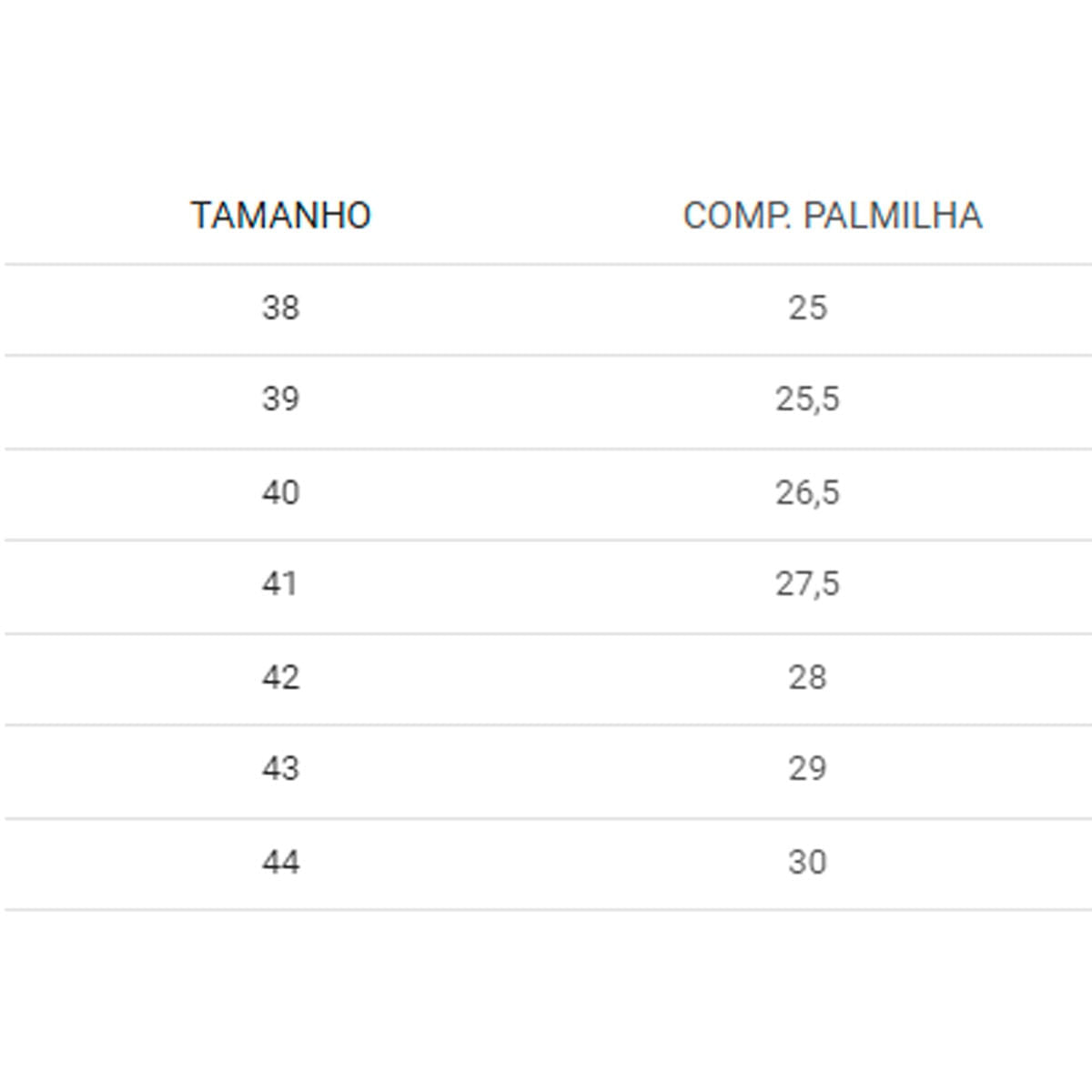1092x1092 pixels.
Task: Select size 43 in the table
Action: (x=280, y=768)
